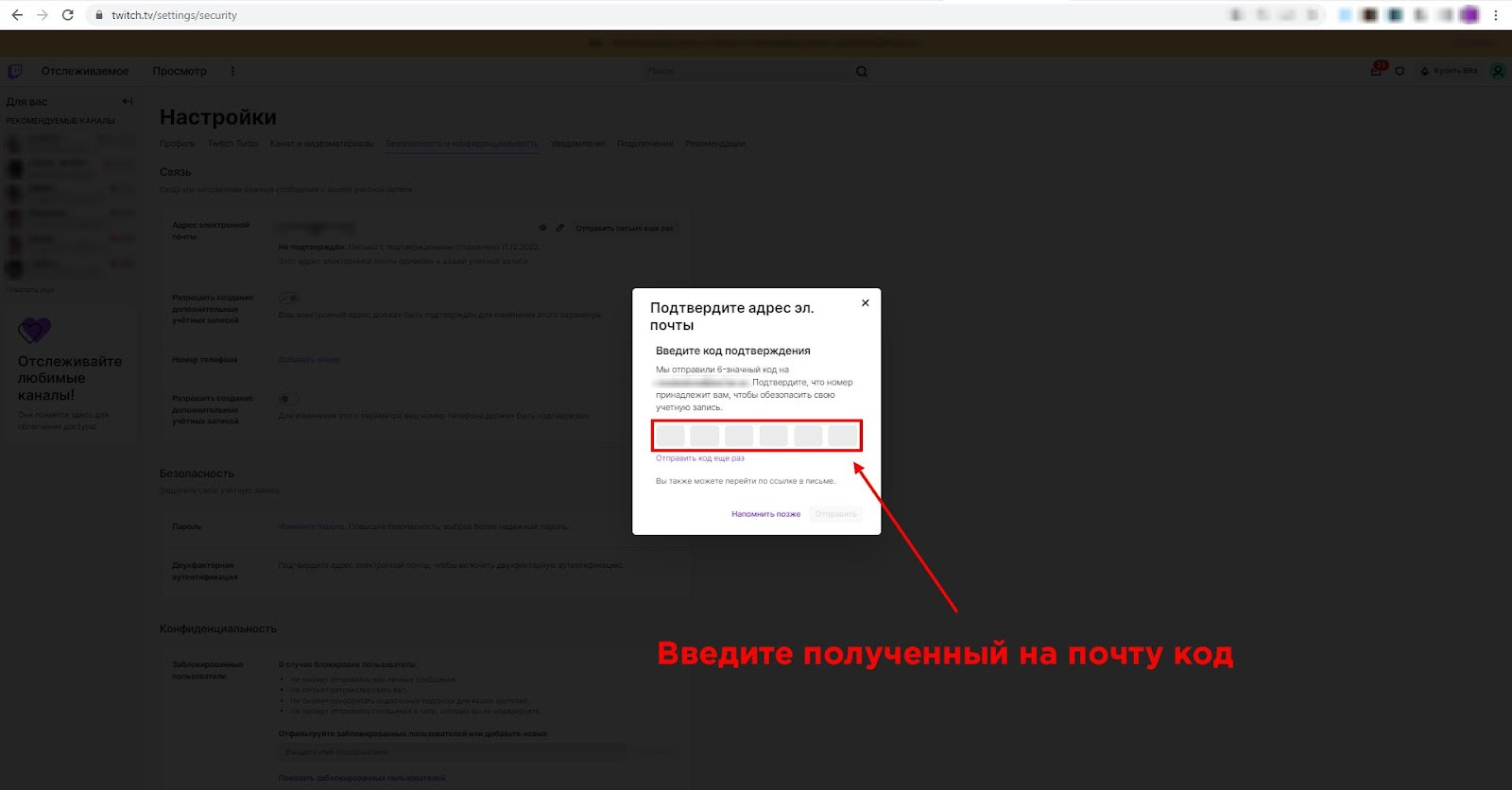Open the notifications inbox icon
The width and height of the screenshot is (1512, 790).
click(x=1377, y=71)
